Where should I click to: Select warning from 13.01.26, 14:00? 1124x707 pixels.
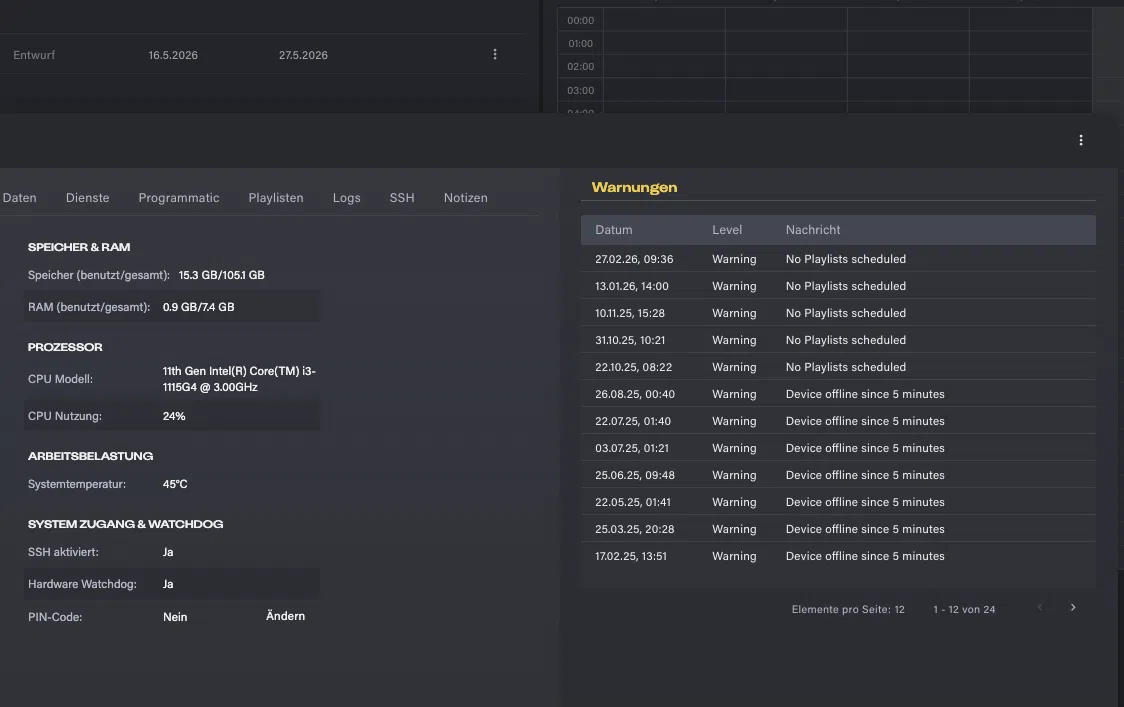[838, 286]
